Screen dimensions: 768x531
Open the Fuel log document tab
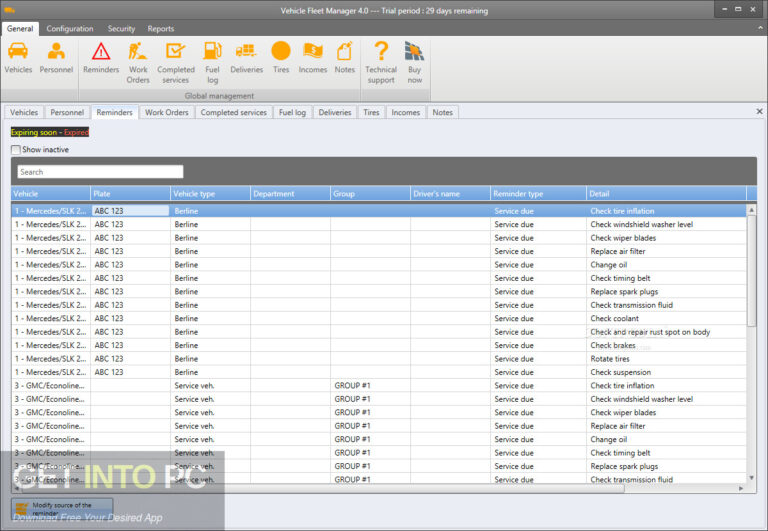(x=292, y=112)
